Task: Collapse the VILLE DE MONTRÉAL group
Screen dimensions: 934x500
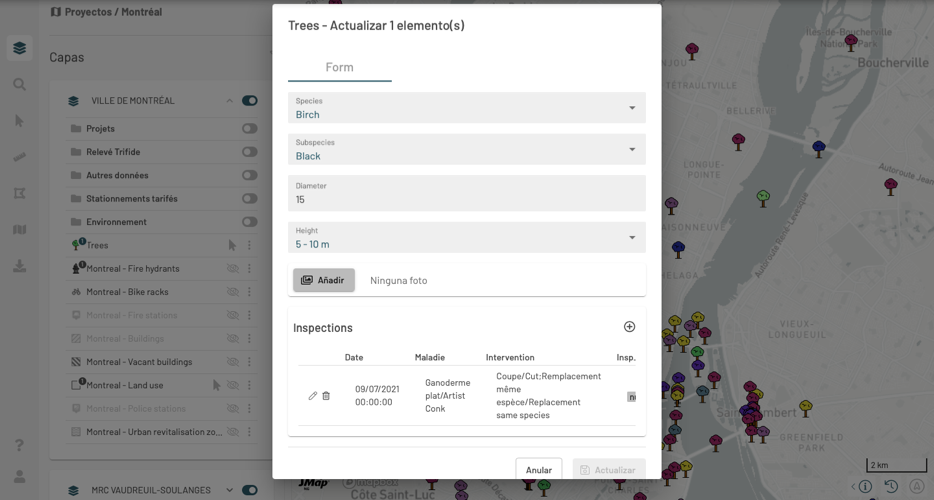Action: coord(229,101)
